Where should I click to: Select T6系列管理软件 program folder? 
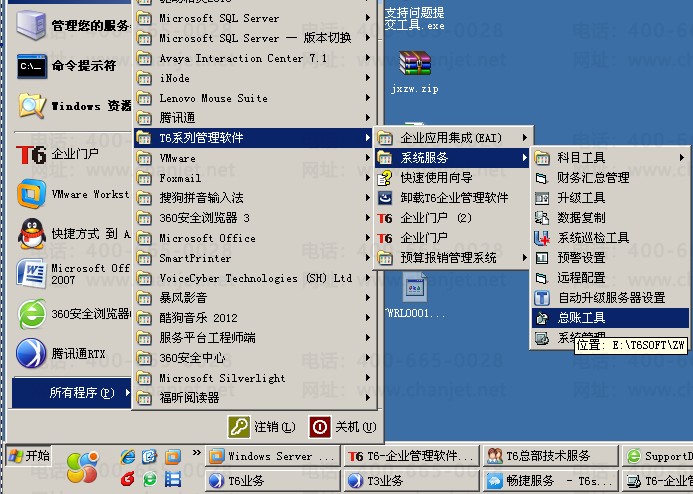(x=254, y=138)
